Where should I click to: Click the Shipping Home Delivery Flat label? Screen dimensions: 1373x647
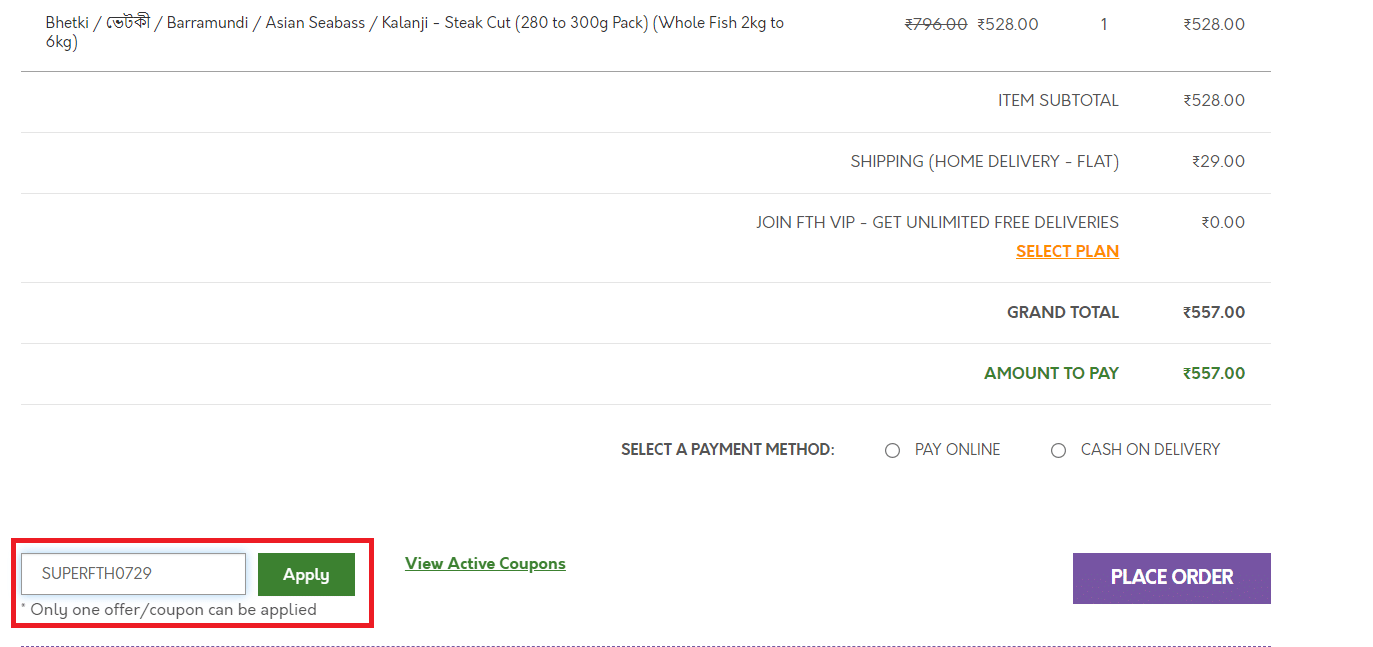[x=984, y=162]
